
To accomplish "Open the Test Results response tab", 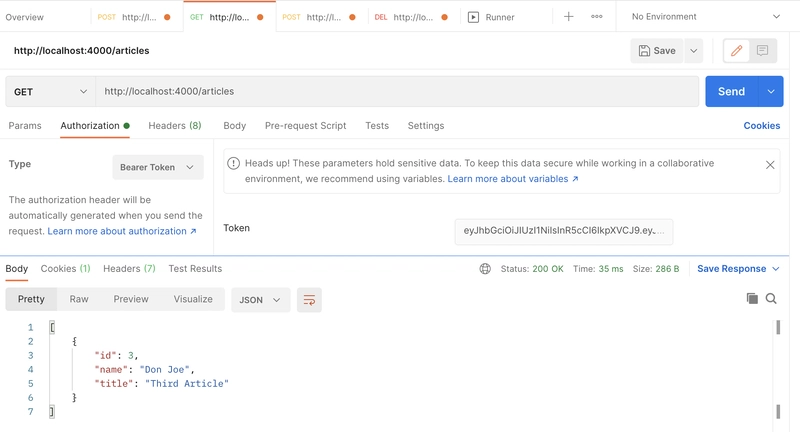I will (x=195, y=269).
